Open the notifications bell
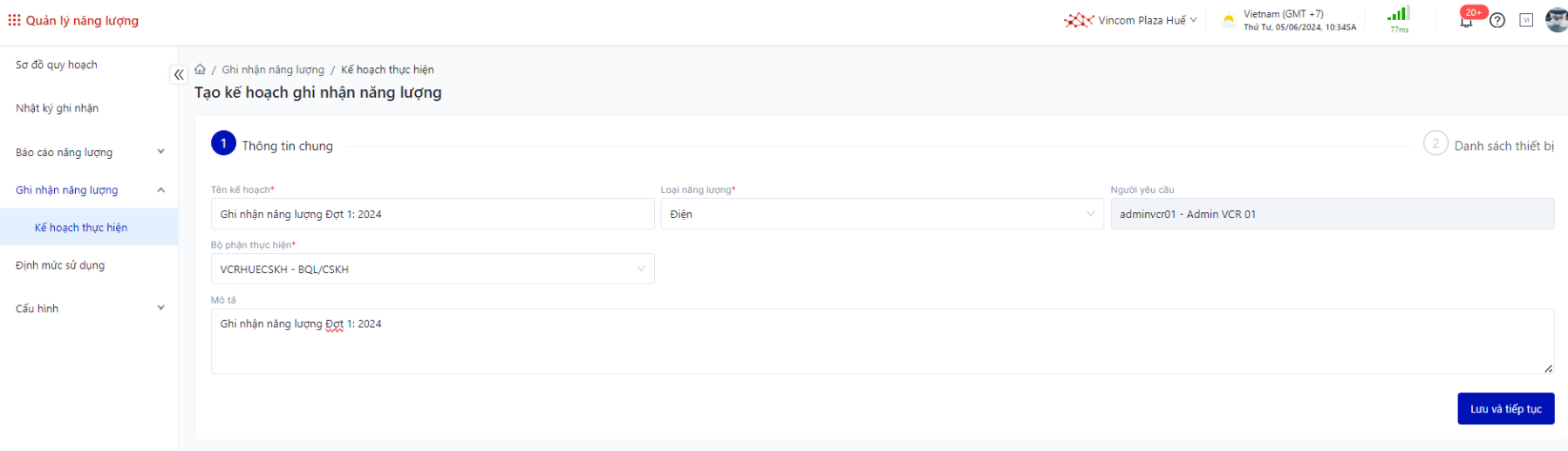This screenshot has width=1568, height=451. coord(1467,21)
